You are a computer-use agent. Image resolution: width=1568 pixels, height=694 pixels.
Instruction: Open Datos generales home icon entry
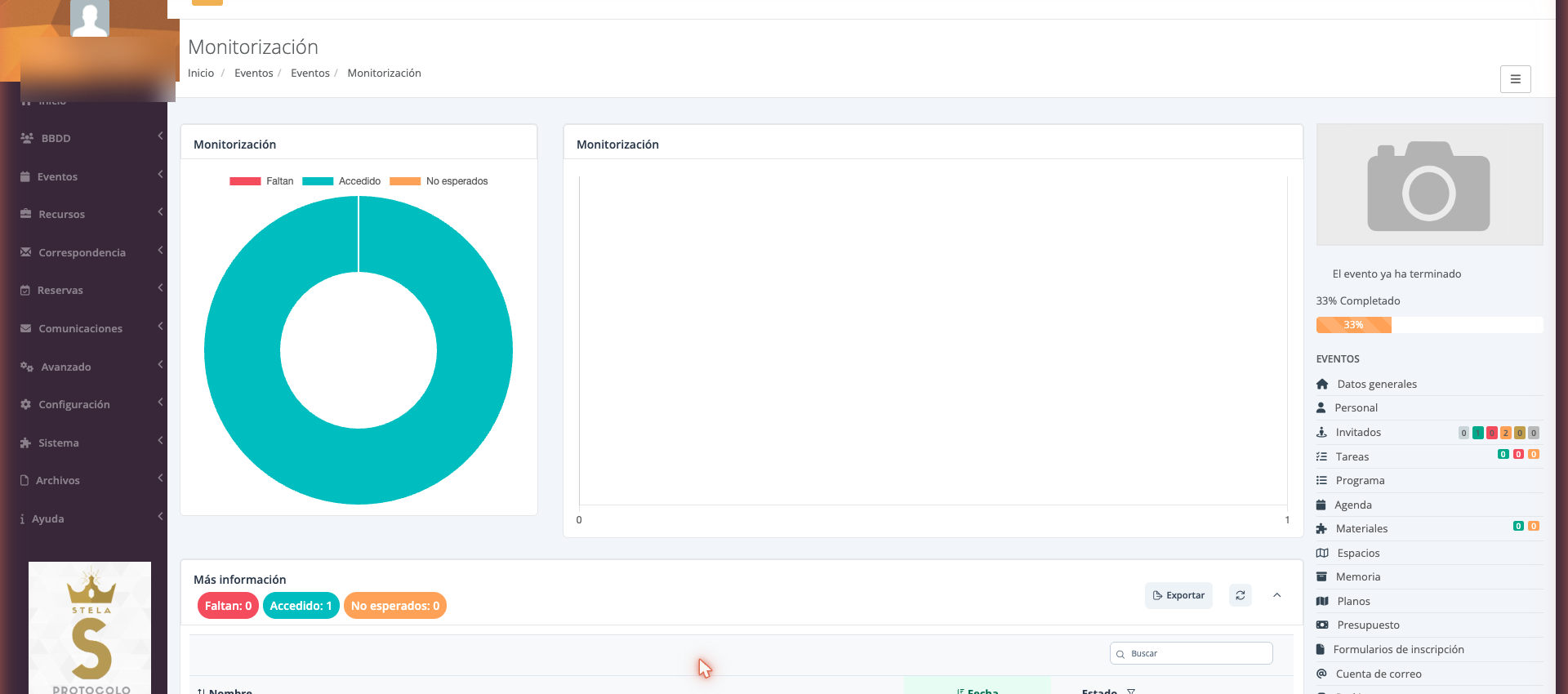tap(1322, 384)
